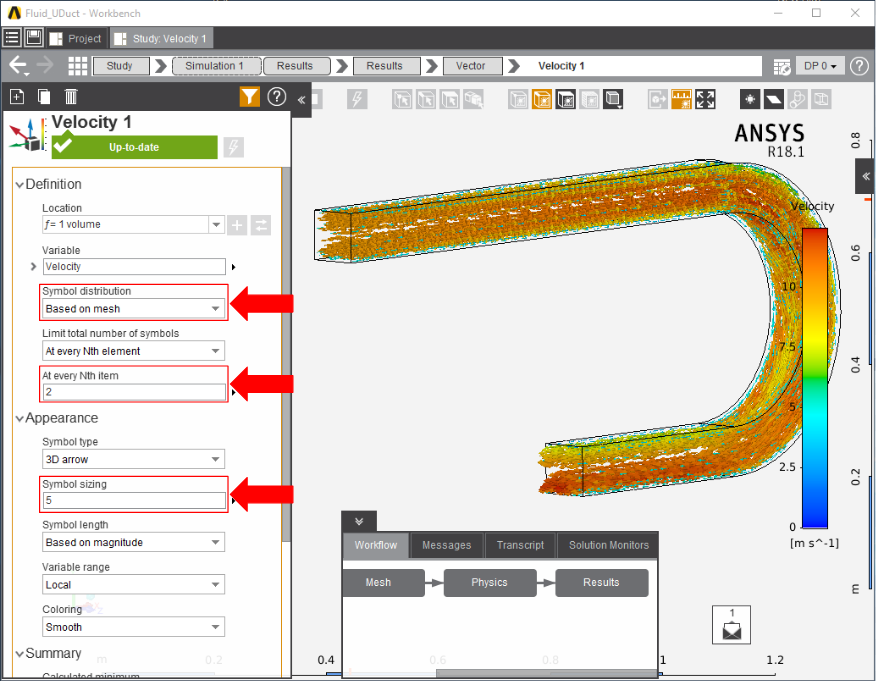876x681 pixels.
Task: Toggle the dark display cube icon
Action: pos(566,100)
